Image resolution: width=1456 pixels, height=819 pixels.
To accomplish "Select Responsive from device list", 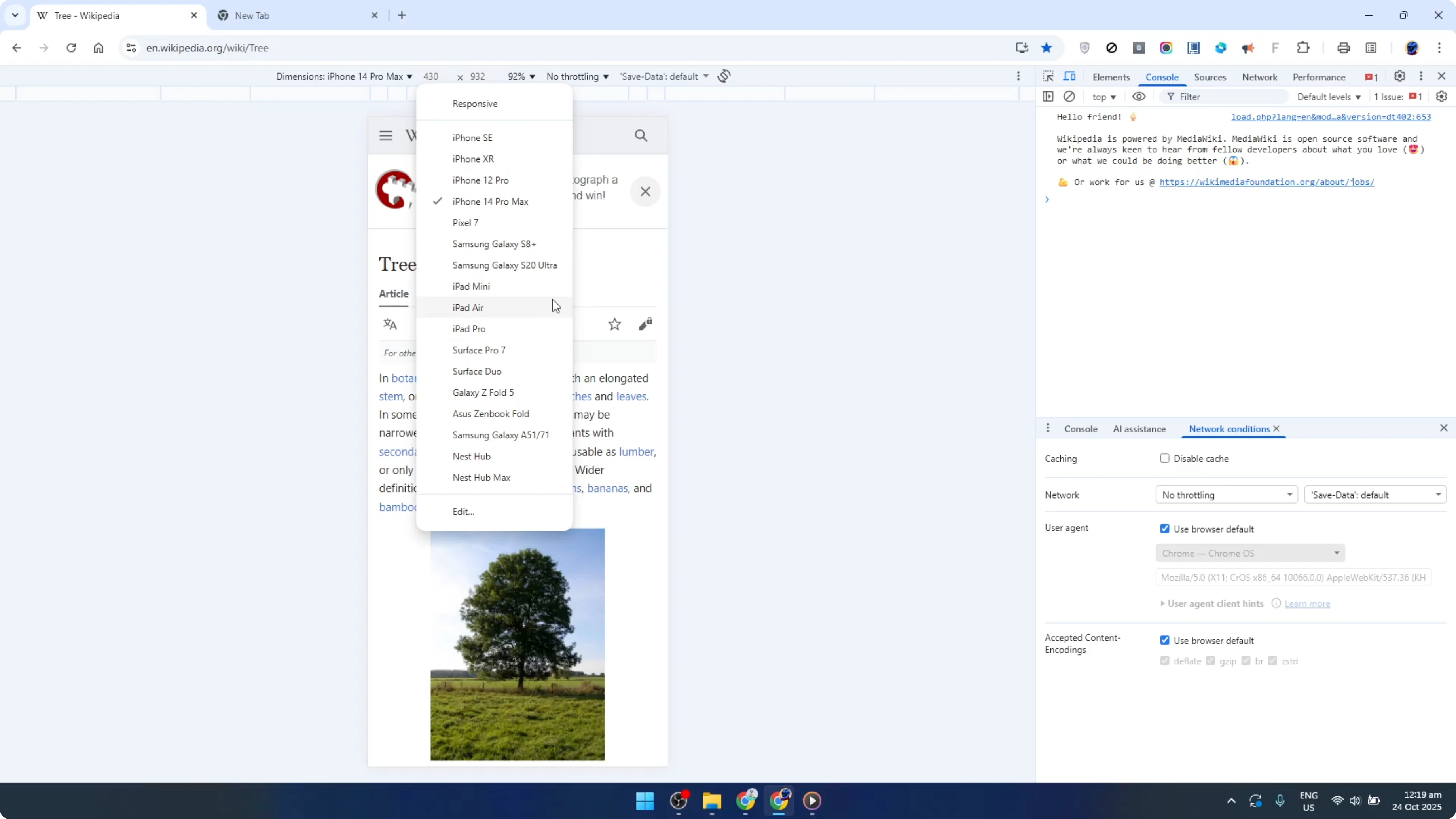I will [x=494, y=103].
